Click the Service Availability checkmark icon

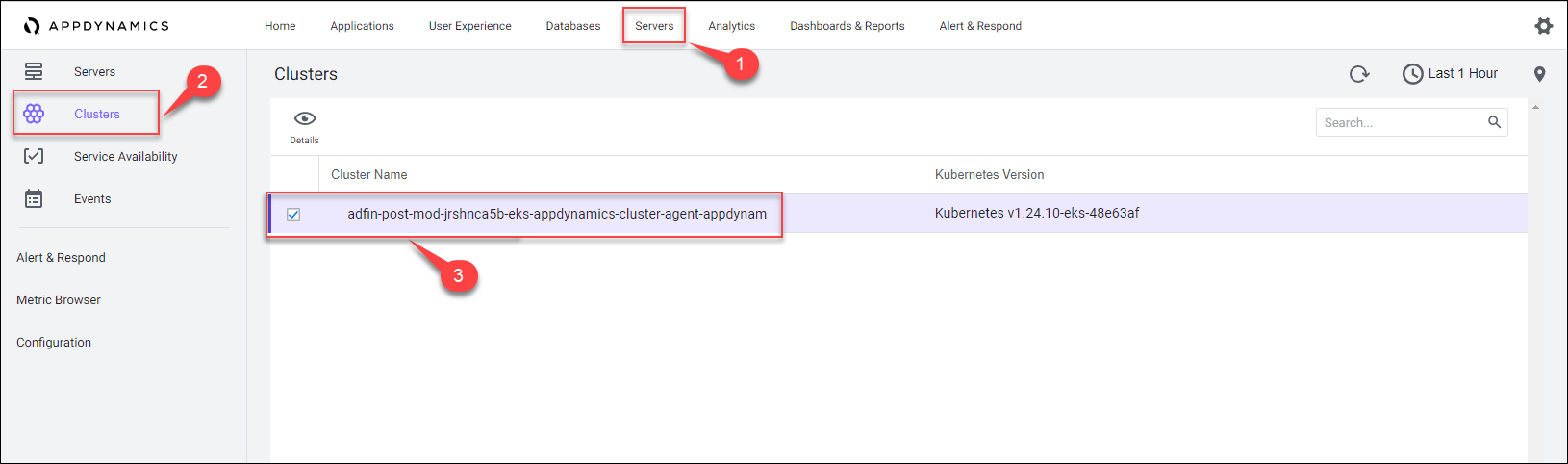(34, 156)
